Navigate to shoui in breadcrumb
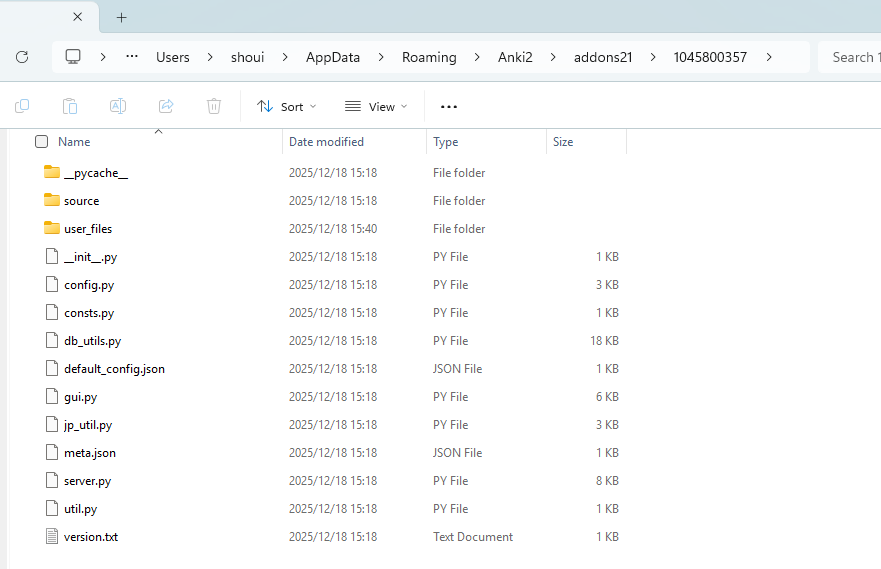 247,57
